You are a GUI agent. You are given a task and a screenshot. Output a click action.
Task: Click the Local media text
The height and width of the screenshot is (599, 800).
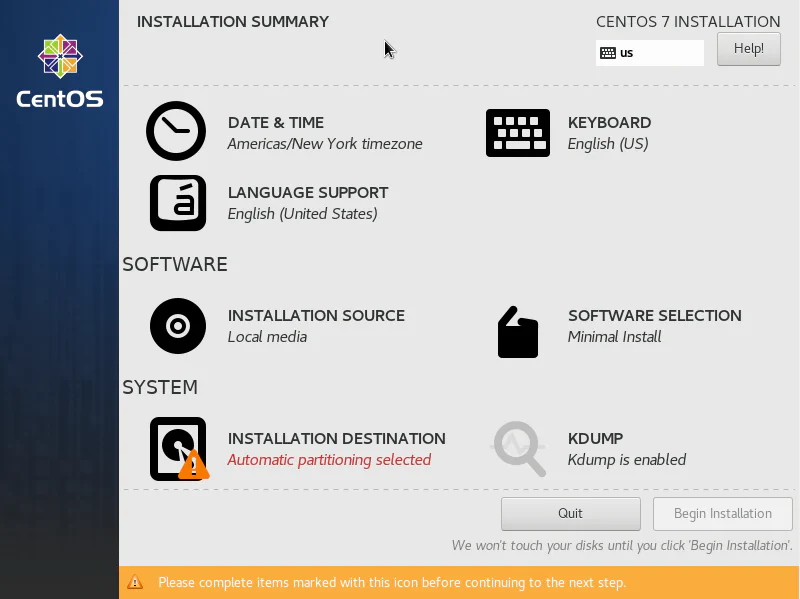(267, 337)
